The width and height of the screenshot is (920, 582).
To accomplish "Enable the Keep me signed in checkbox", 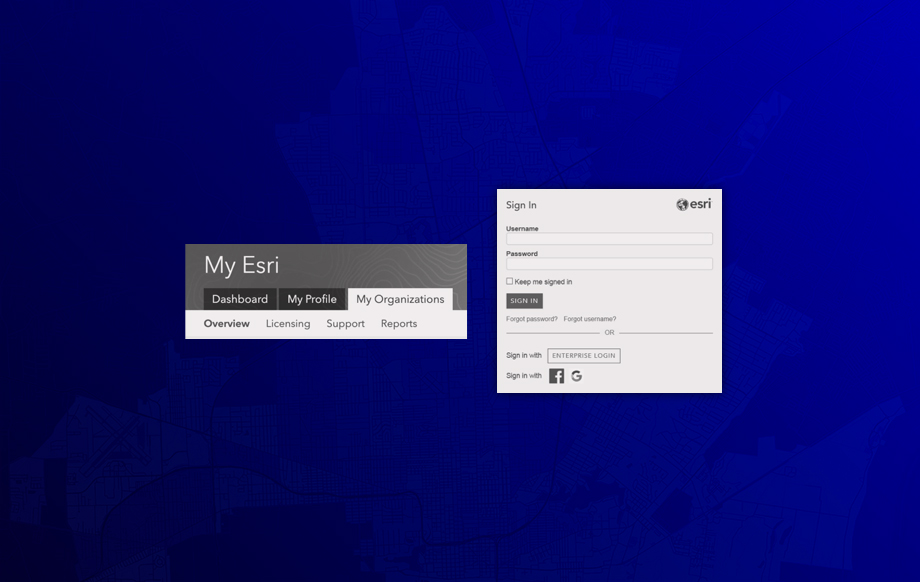I will tap(510, 281).
